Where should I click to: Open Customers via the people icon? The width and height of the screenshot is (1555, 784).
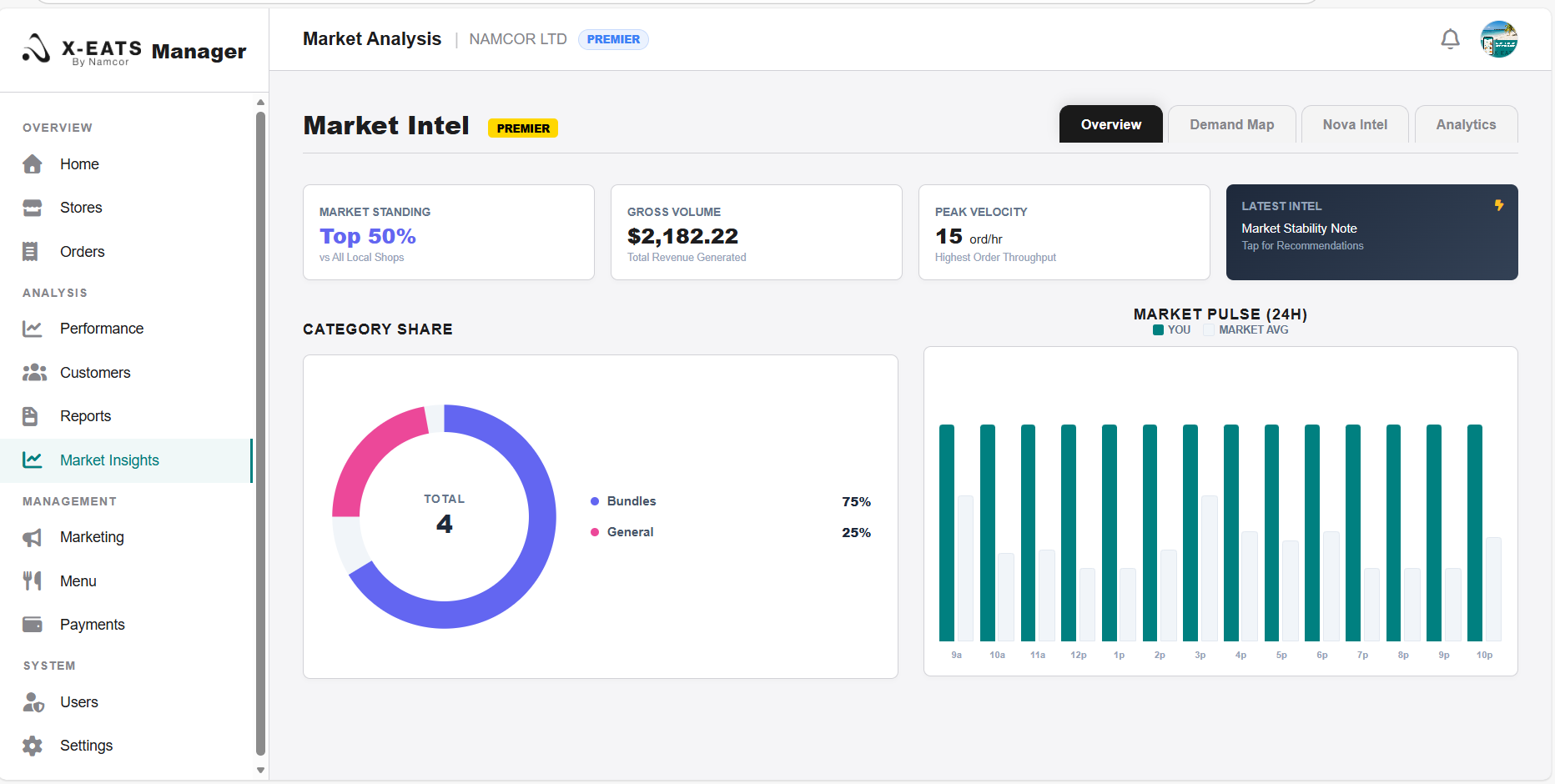click(33, 373)
